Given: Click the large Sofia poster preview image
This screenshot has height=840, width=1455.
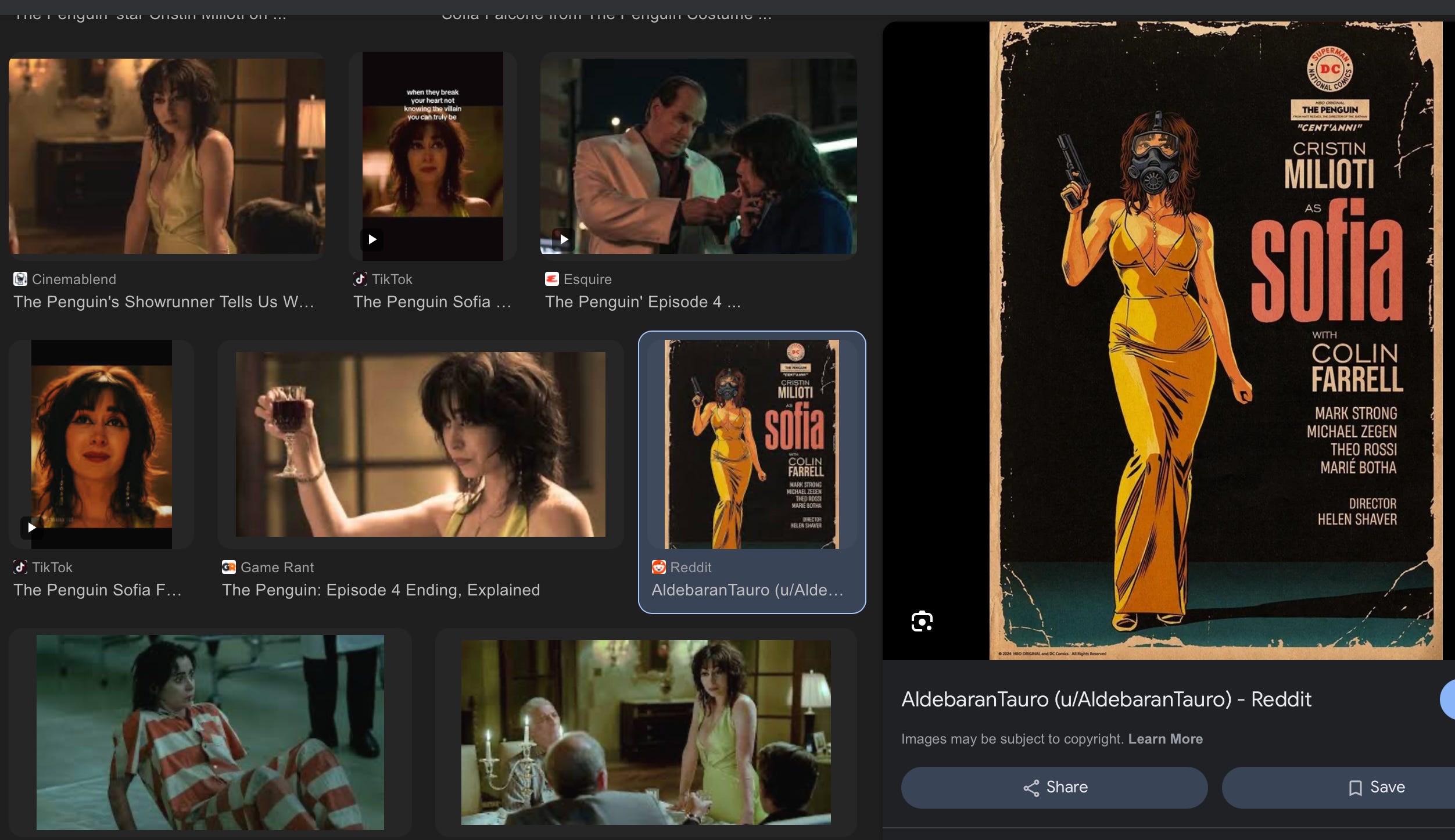Looking at the screenshot, I should 1216,340.
